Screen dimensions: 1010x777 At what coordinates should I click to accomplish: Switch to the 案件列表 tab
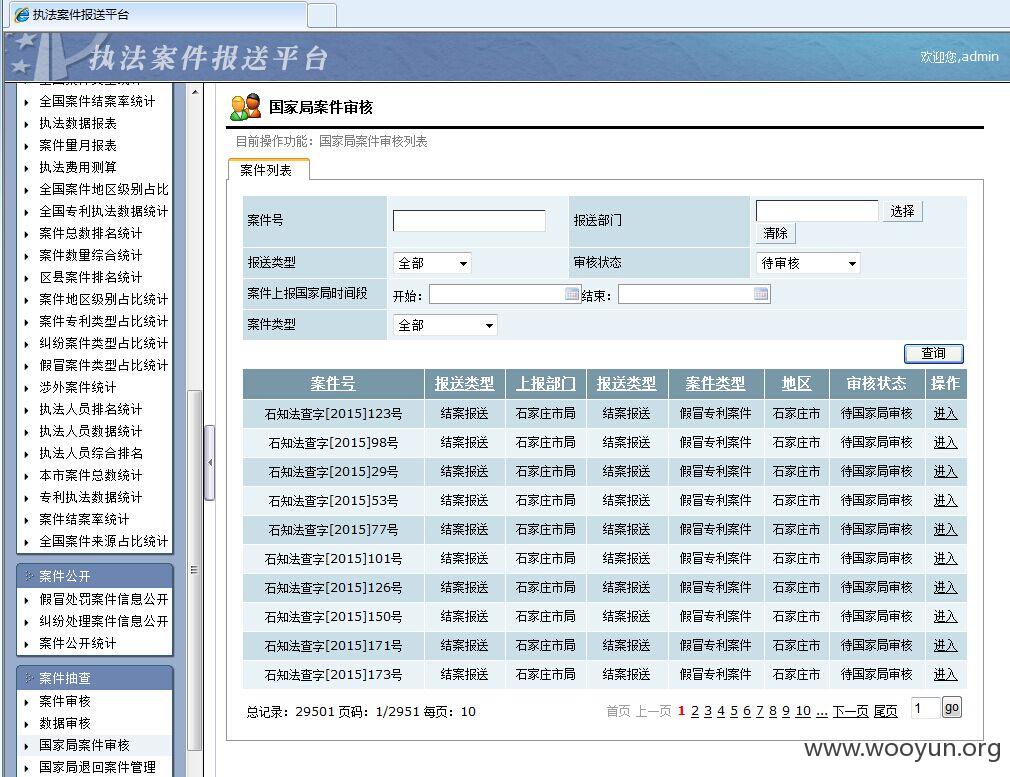point(269,169)
